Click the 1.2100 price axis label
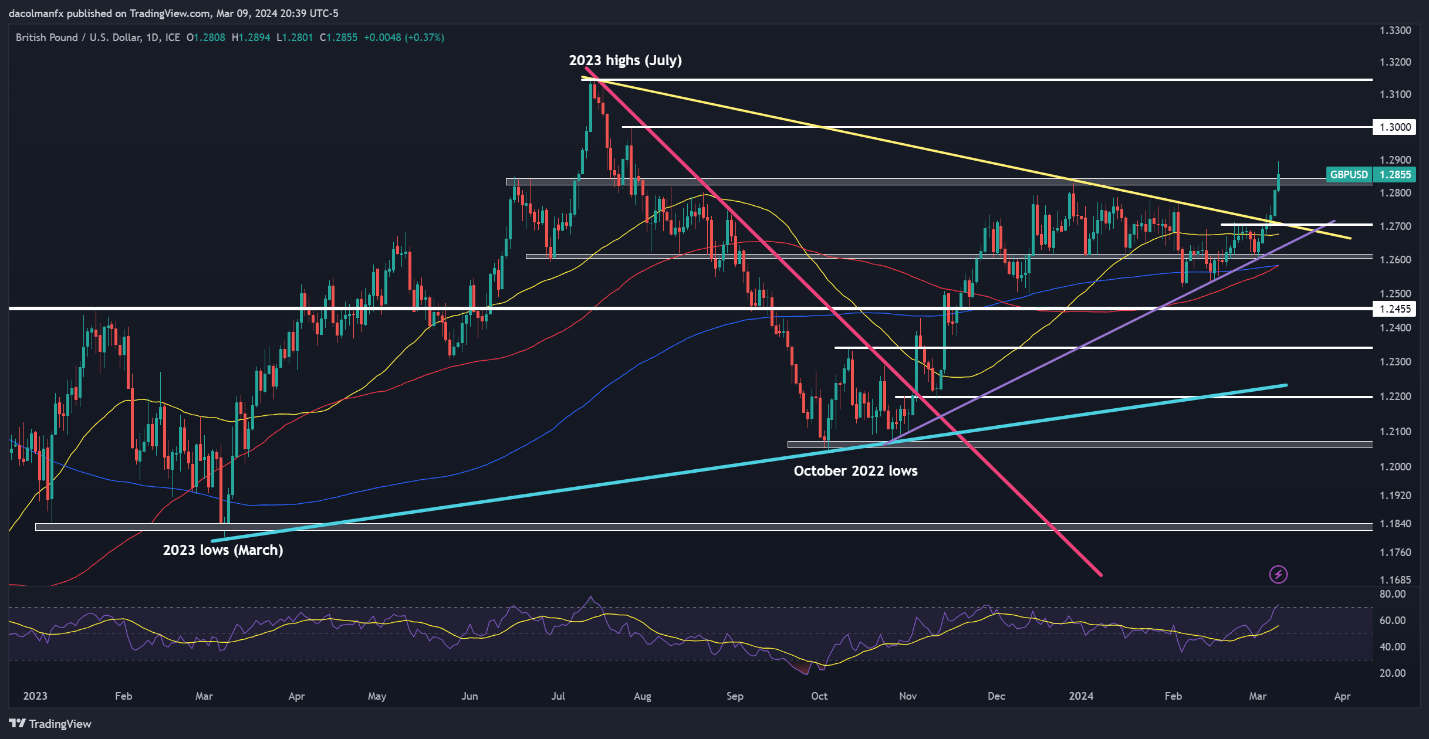1429x739 pixels. point(1394,432)
